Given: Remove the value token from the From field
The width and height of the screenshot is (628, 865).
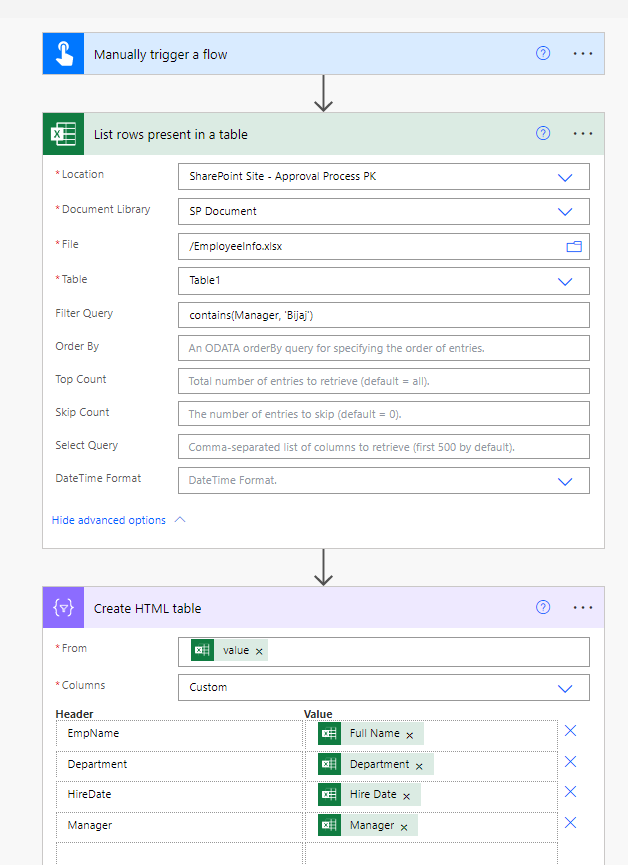Looking at the screenshot, I should point(260,651).
